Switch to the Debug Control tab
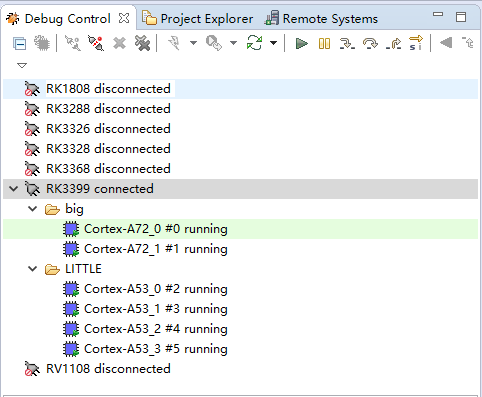 click(x=67, y=19)
